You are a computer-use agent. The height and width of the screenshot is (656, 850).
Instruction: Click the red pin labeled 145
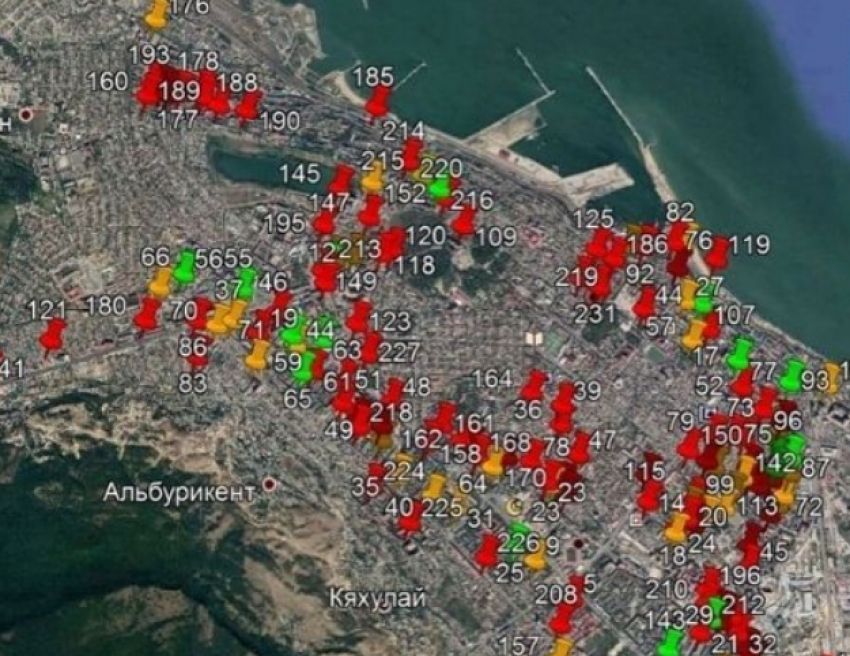pyautogui.click(x=342, y=181)
